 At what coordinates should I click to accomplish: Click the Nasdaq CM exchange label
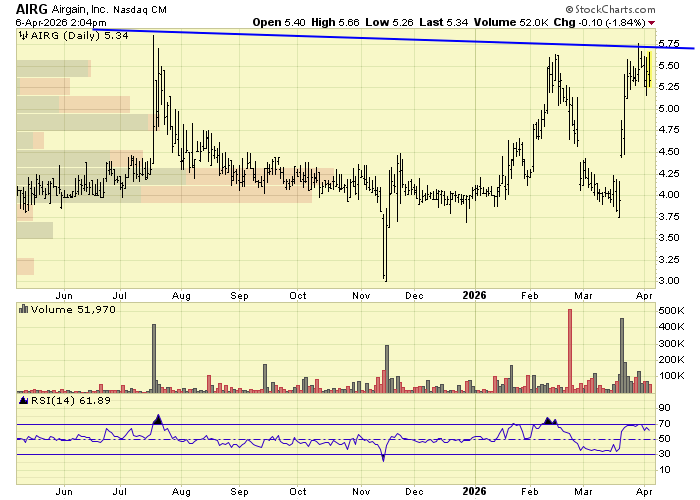[140, 9]
